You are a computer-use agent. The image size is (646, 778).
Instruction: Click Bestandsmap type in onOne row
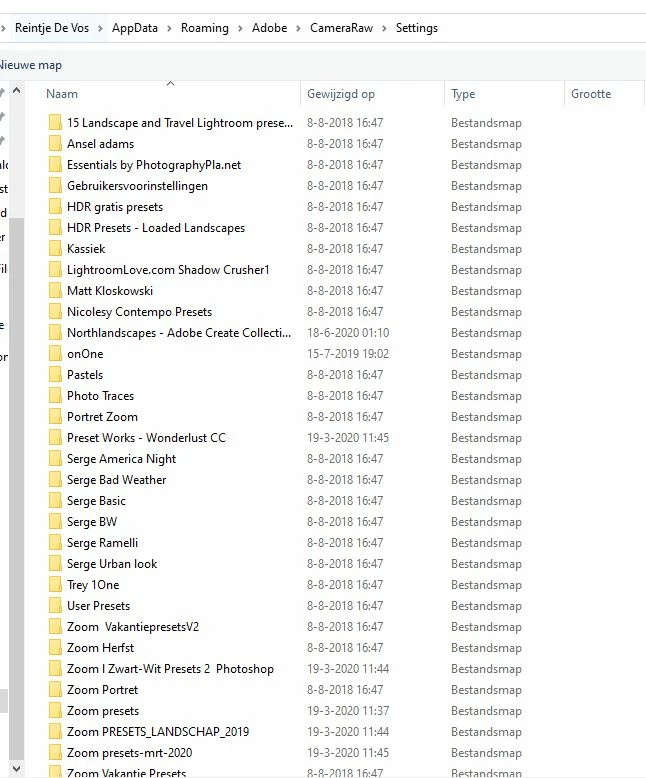click(486, 354)
